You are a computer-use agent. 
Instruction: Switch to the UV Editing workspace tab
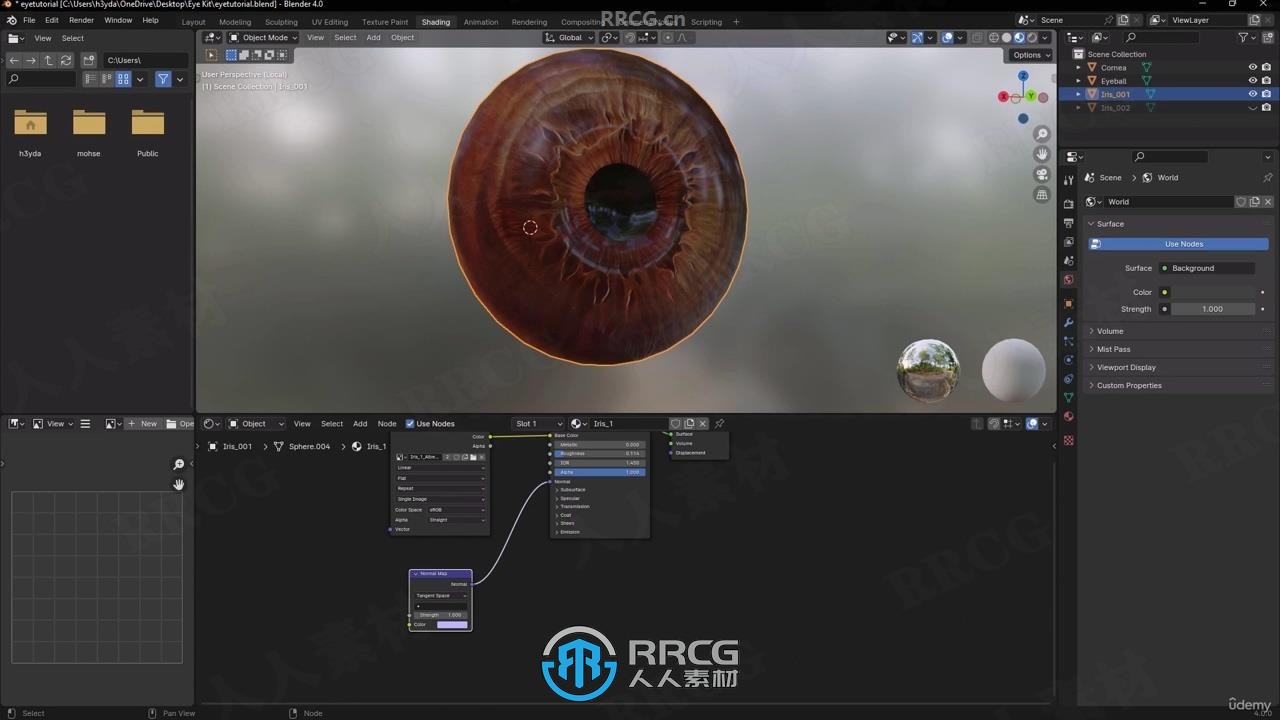330,22
